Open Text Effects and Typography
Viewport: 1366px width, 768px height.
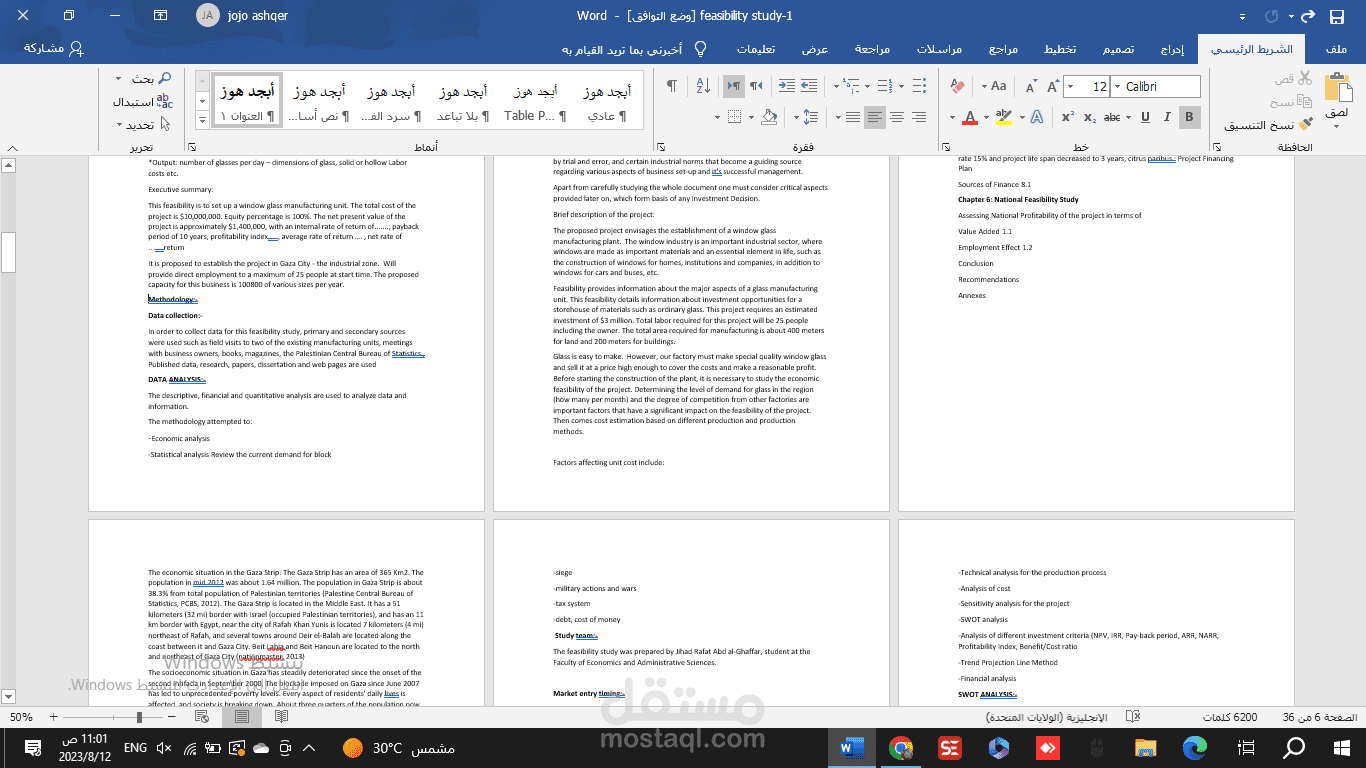point(1037,117)
